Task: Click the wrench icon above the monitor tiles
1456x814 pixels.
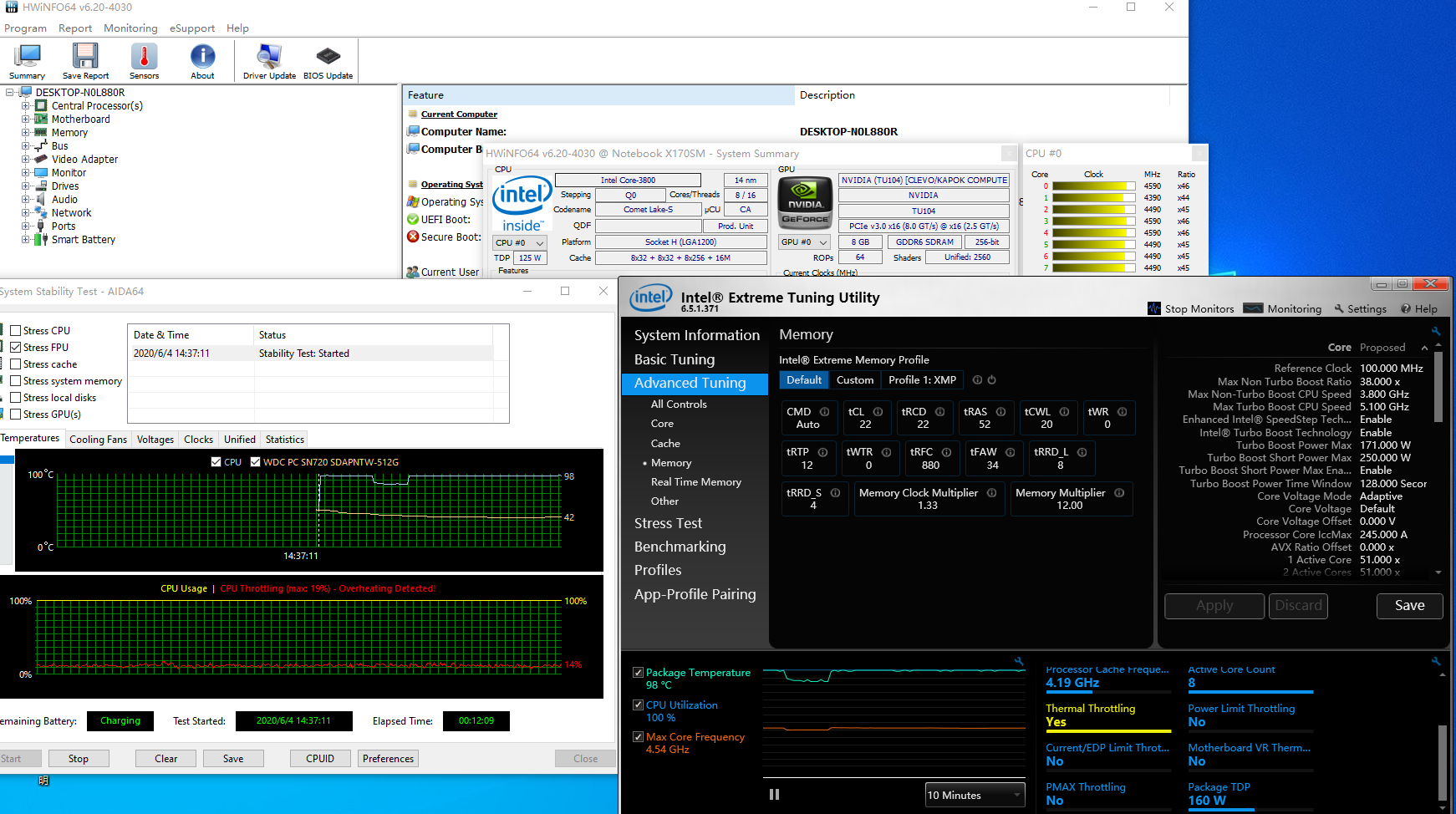Action: coord(1436,661)
